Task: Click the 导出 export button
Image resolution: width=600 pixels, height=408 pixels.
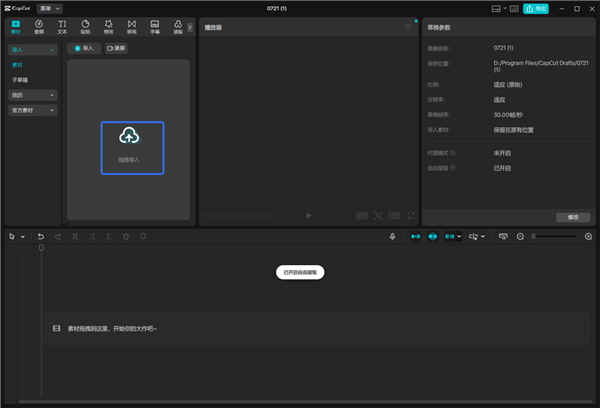Action: point(536,8)
